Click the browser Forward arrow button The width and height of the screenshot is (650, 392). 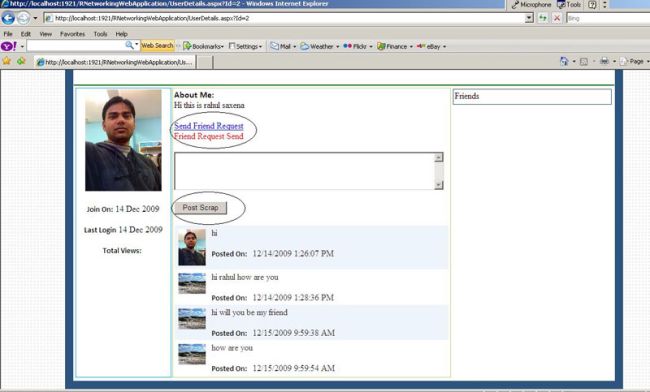(23, 18)
